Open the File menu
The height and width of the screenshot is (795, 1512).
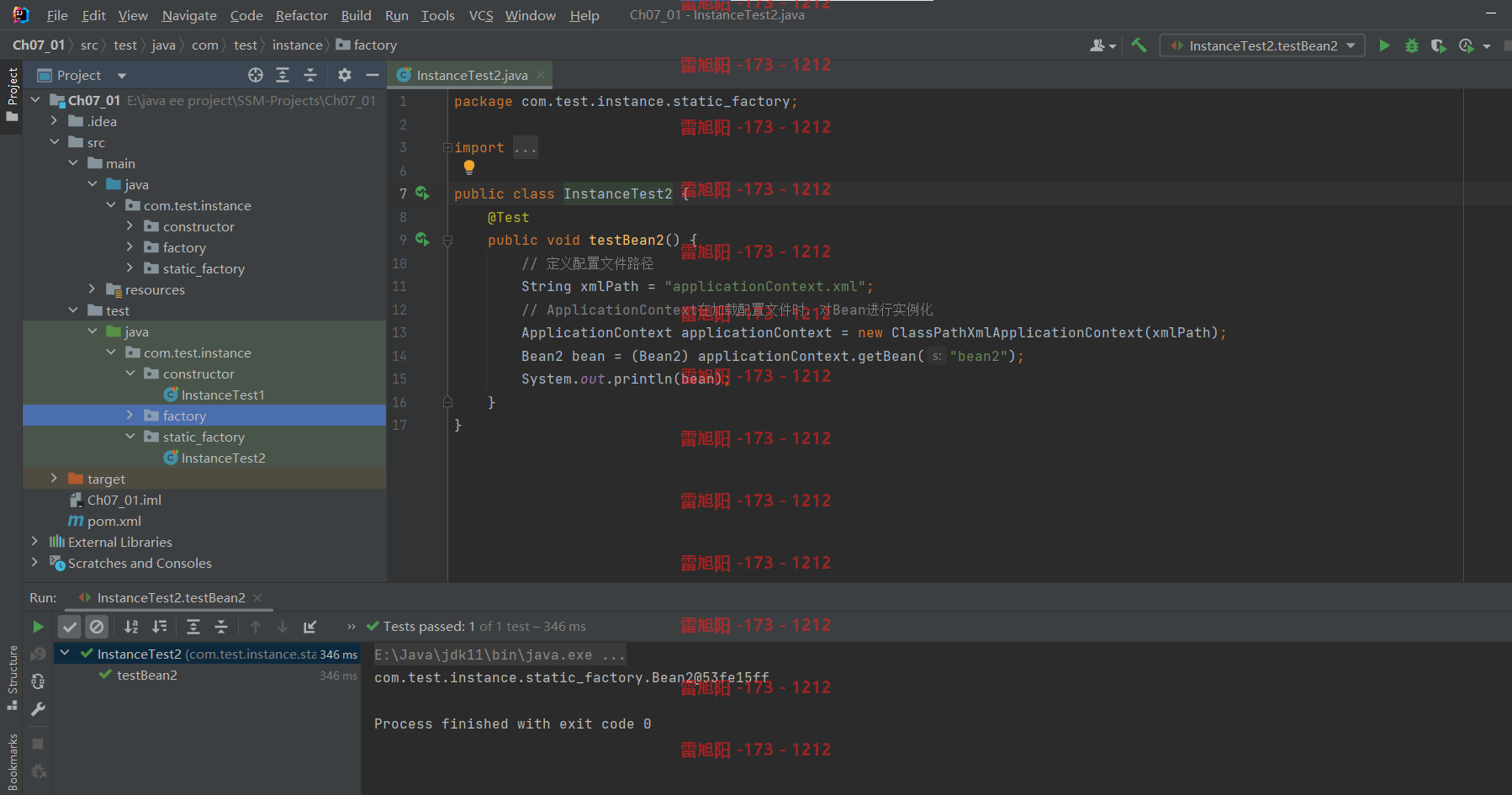coord(57,15)
